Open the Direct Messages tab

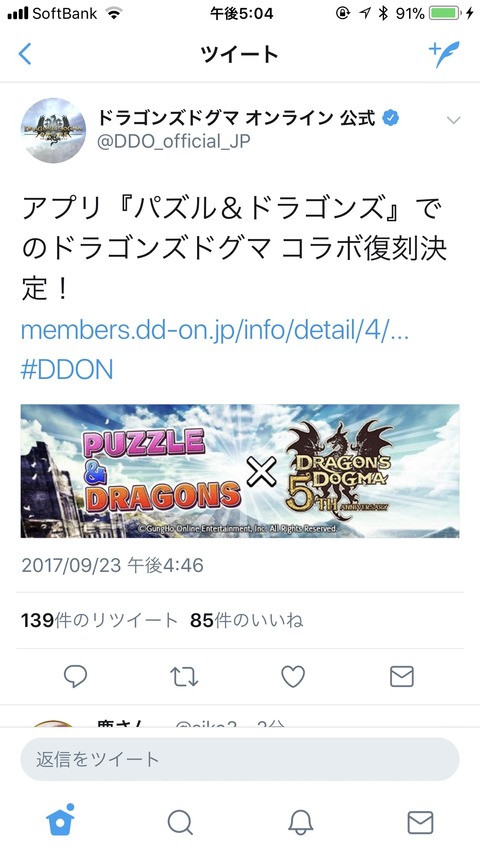click(420, 822)
